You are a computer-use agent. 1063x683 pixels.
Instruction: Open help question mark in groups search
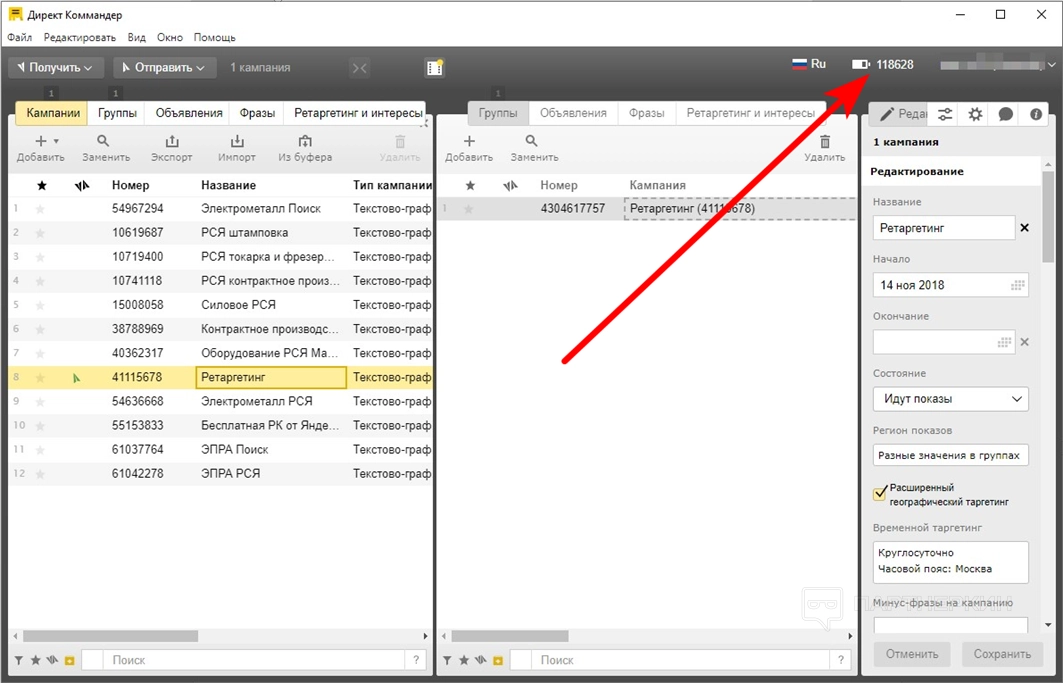(841, 660)
